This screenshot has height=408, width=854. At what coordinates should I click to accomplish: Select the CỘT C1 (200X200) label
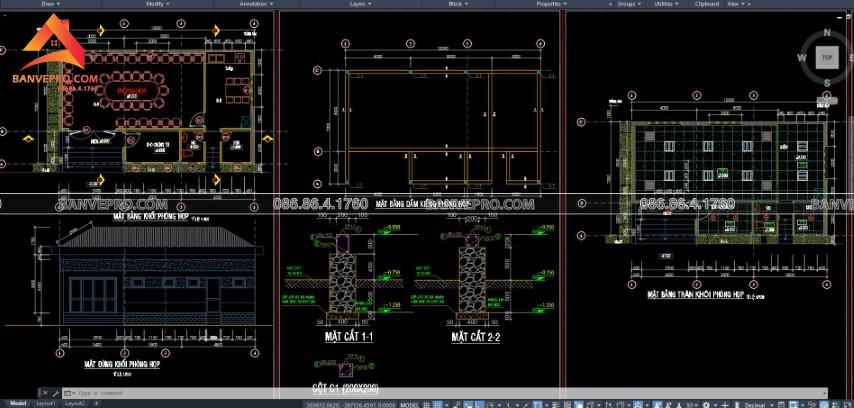point(345,389)
